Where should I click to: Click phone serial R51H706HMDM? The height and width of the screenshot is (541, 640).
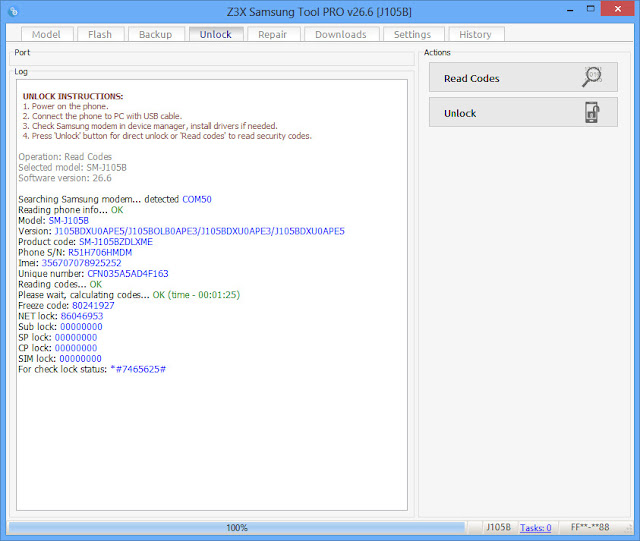[x=100, y=252]
